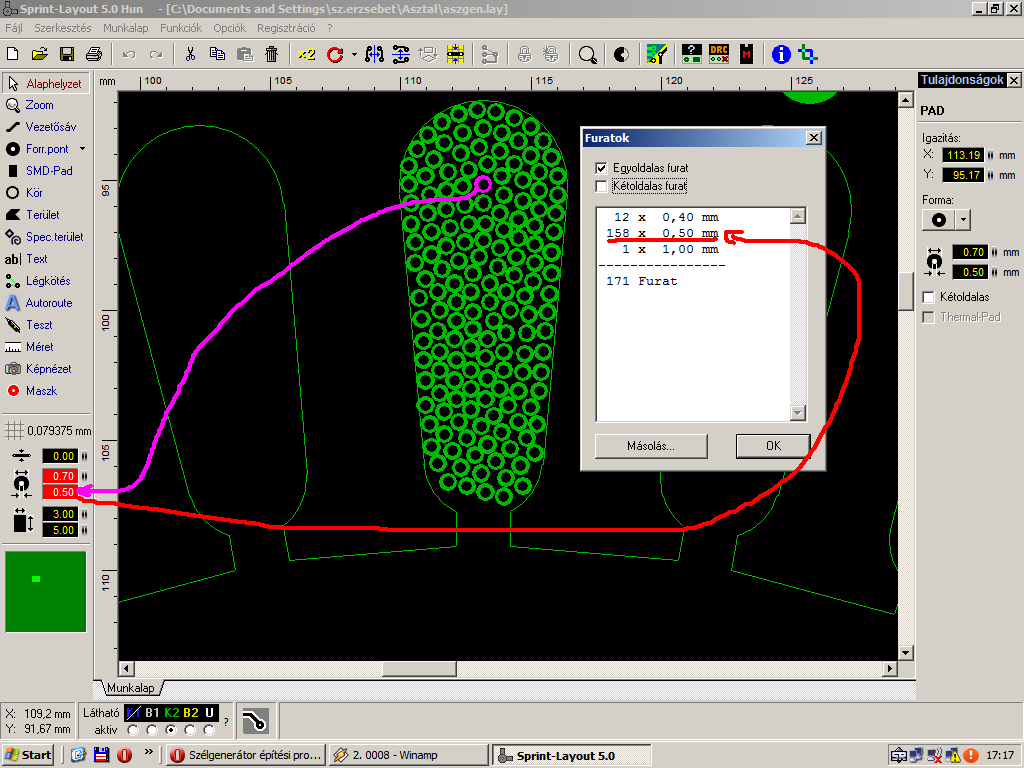Click the green board overview thumbnail
This screenshot has height=768, width=1024.
pyautogui.click(x=46, y=592)
